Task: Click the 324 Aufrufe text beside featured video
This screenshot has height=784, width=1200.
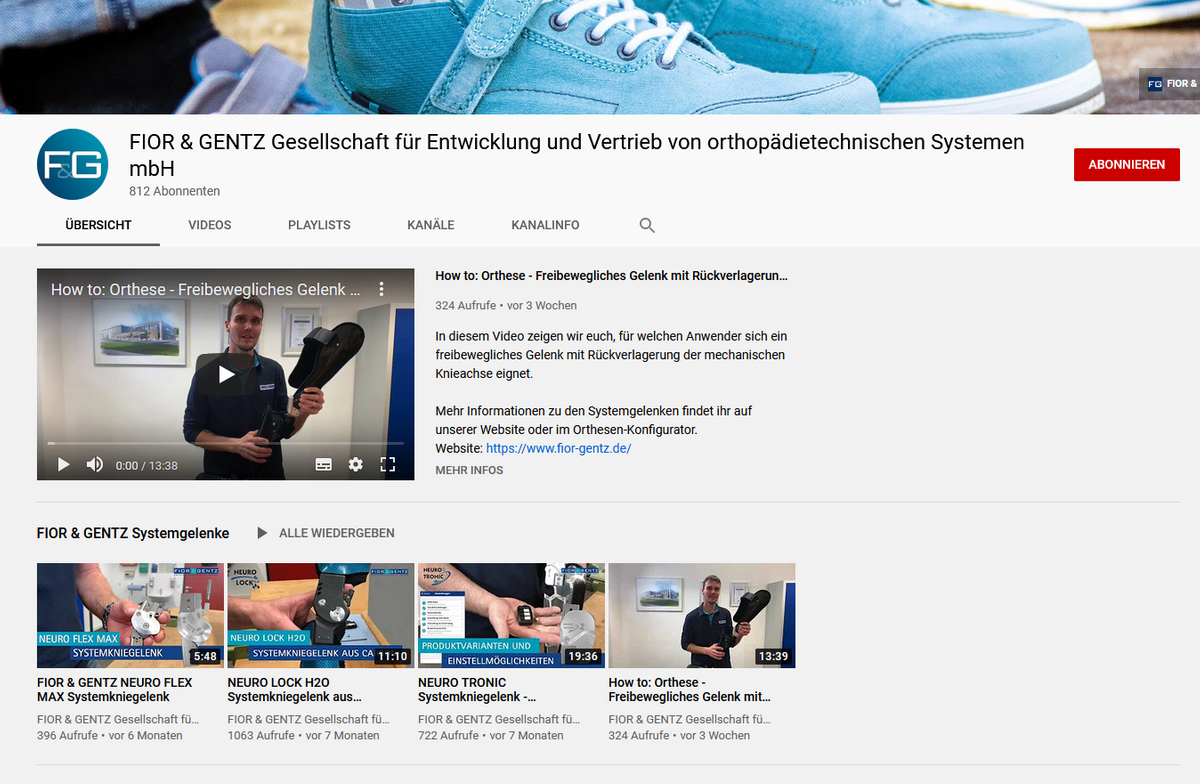Action: 465,305
